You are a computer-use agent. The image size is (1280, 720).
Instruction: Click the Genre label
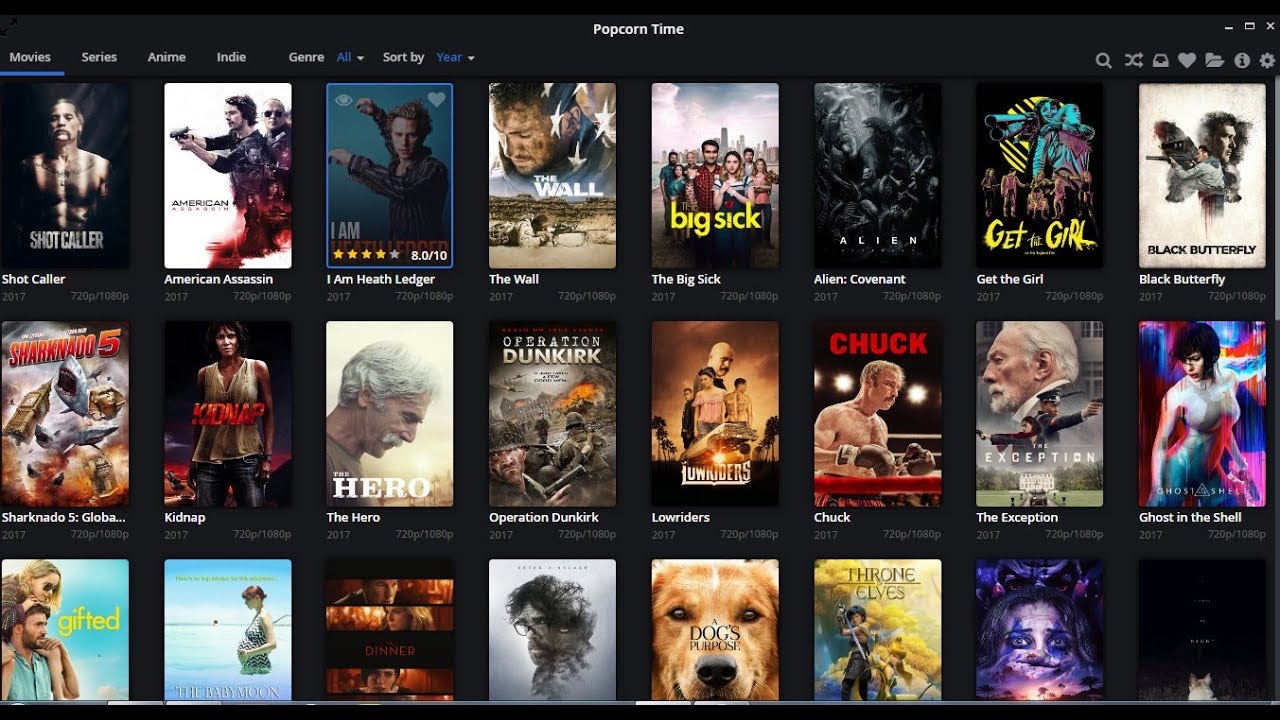pyautogui.click(x=306, y=57)
